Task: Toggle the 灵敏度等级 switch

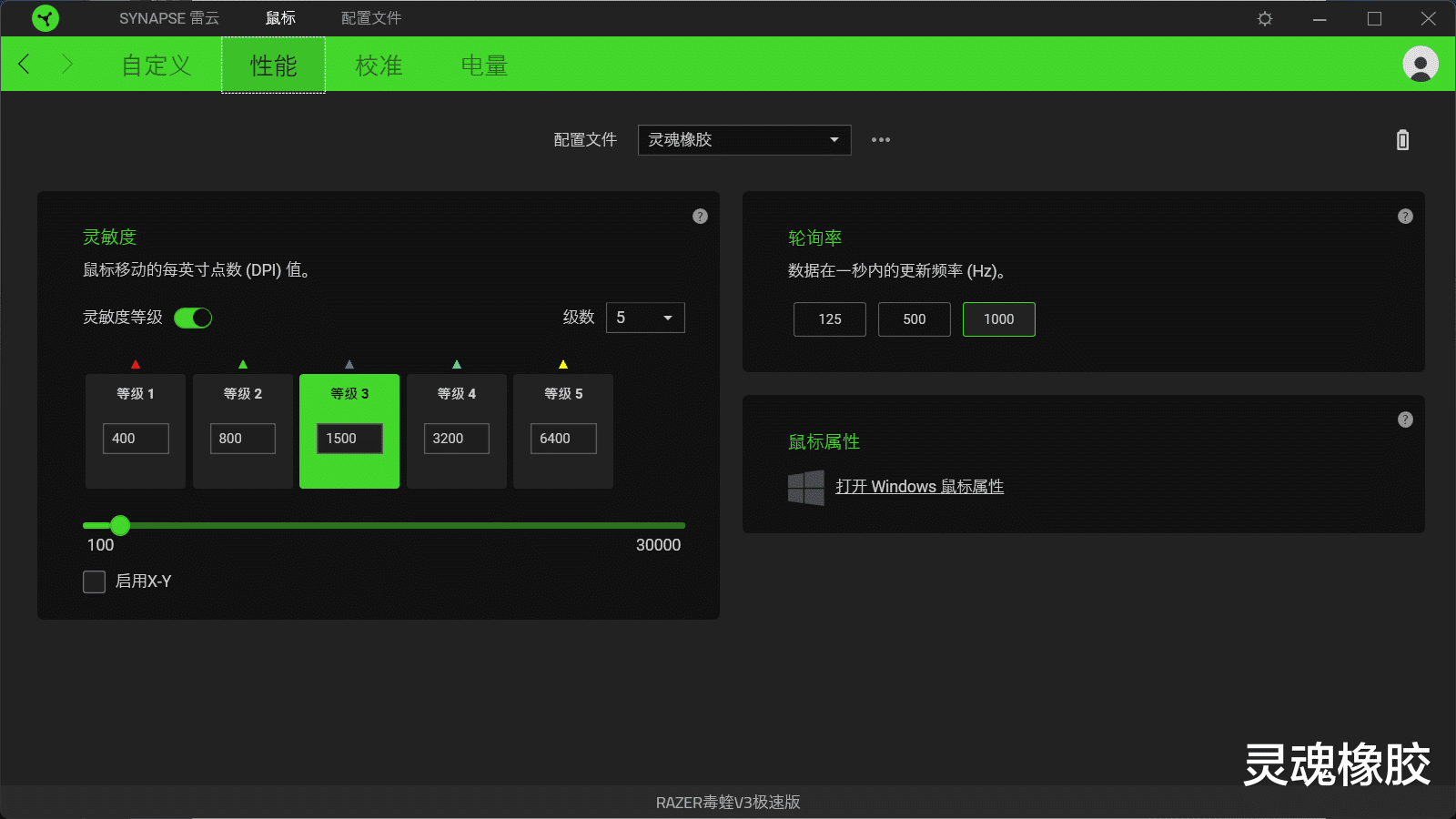Action: click(193, 318)
